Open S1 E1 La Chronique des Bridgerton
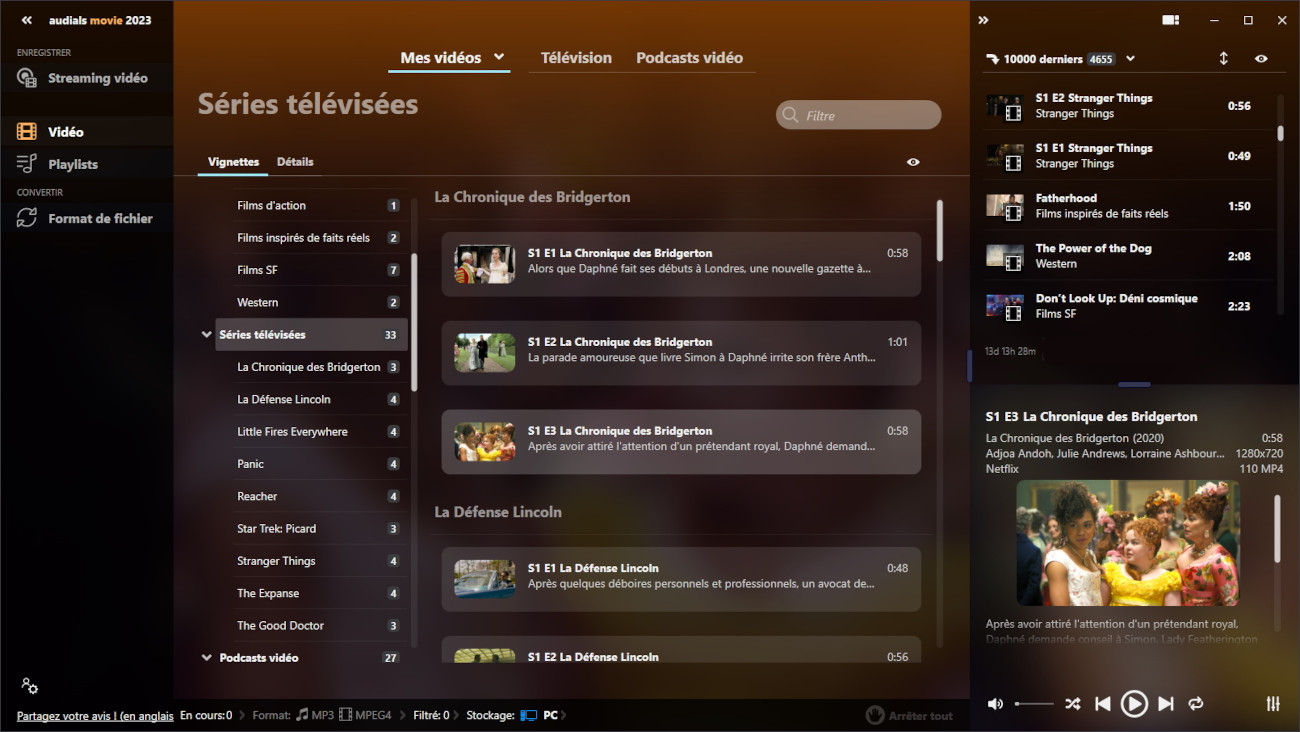Viewport: 1300px width, 732px height. [x=681, y=264]
